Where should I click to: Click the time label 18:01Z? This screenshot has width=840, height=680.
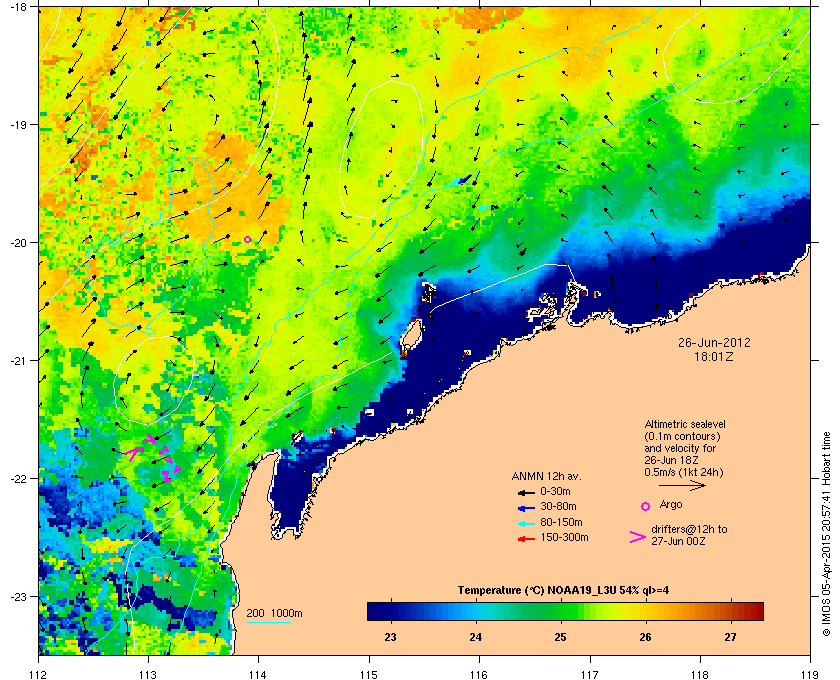(x=714, y=356)
